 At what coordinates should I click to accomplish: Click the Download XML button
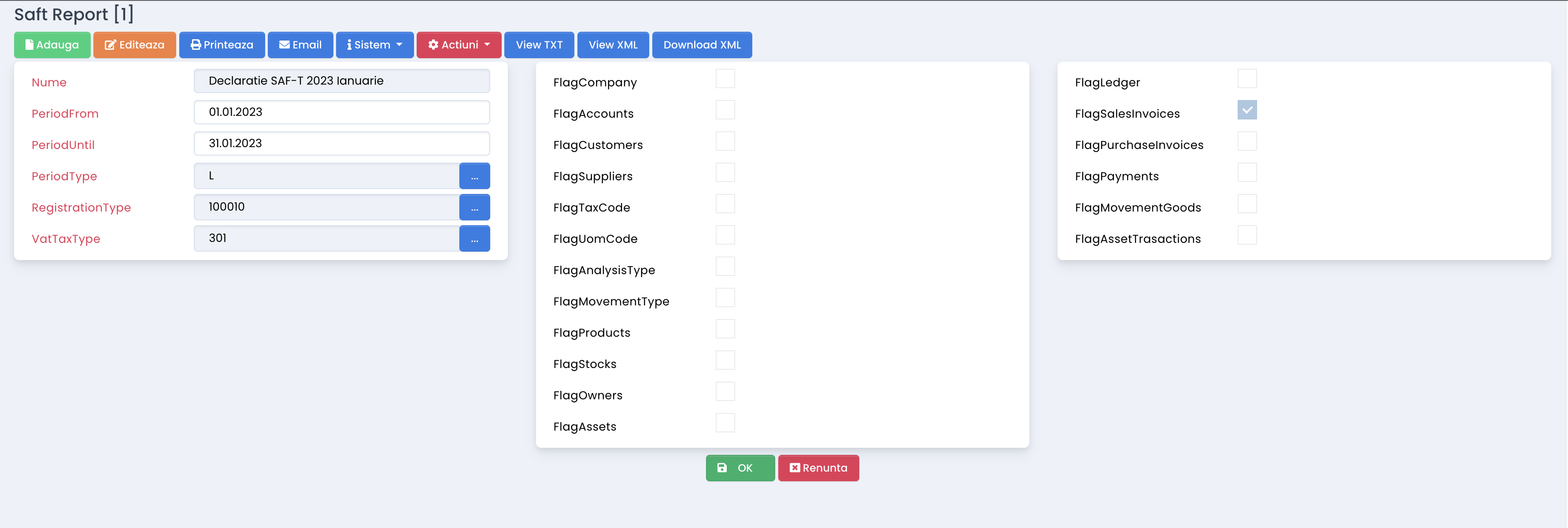[x=702, y=45]
